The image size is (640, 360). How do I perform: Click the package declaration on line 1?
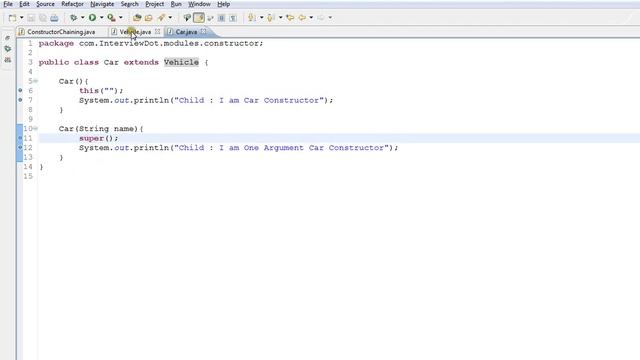coord(151,43)
